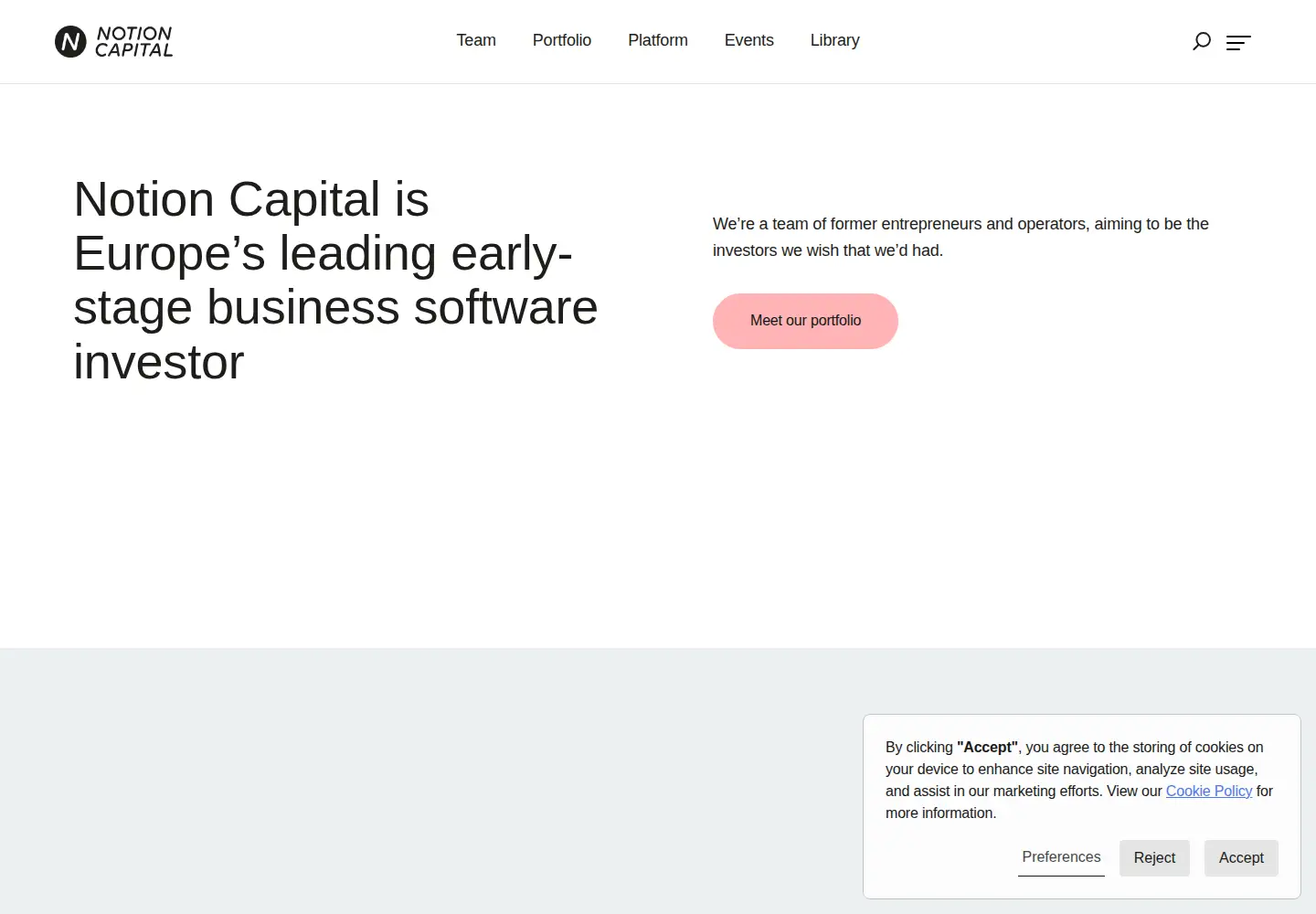This screenshot has height=914, width=1316.
Task: Navigate to Events
Action: click(x=749, y=40)
